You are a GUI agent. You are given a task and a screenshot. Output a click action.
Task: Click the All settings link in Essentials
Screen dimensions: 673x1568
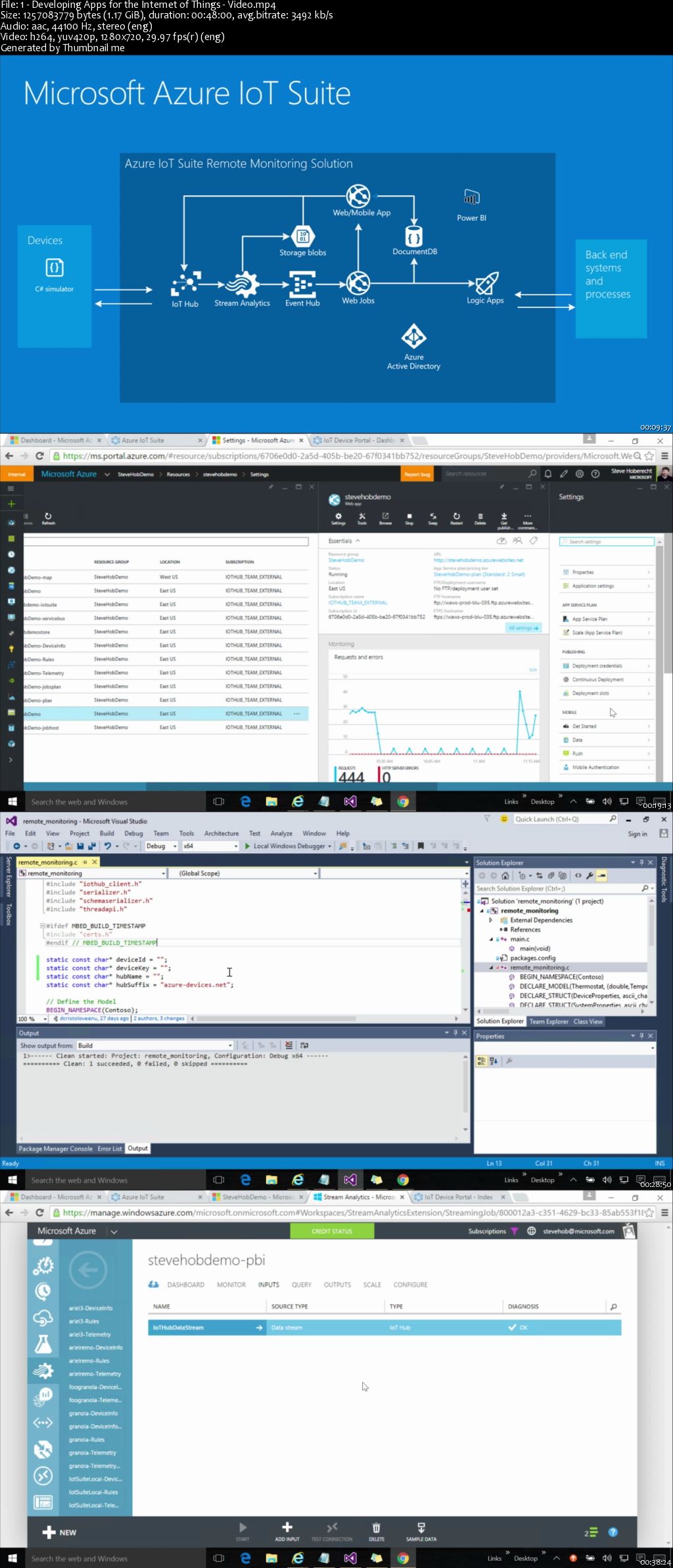[x=524, y=628]
